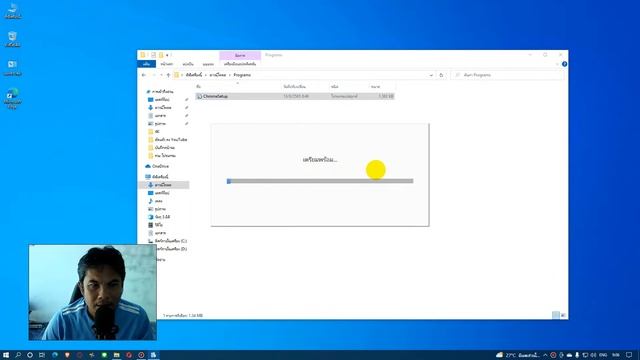Click ENG language indicator in taskbar
The image size is (640, 360).
pyautogui.click(x=603, y=355)
